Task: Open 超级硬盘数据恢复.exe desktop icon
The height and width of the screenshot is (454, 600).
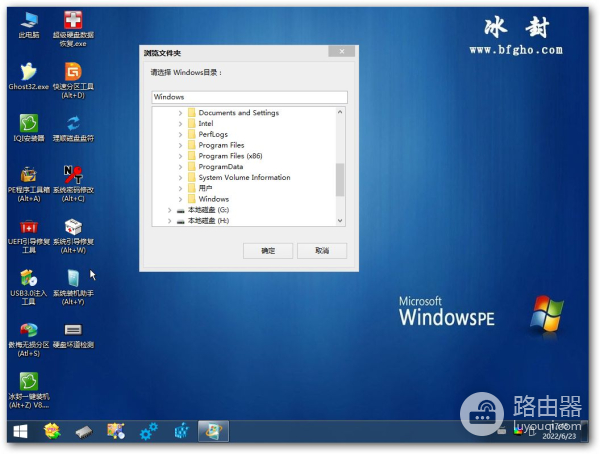Action: click(73, 20)
